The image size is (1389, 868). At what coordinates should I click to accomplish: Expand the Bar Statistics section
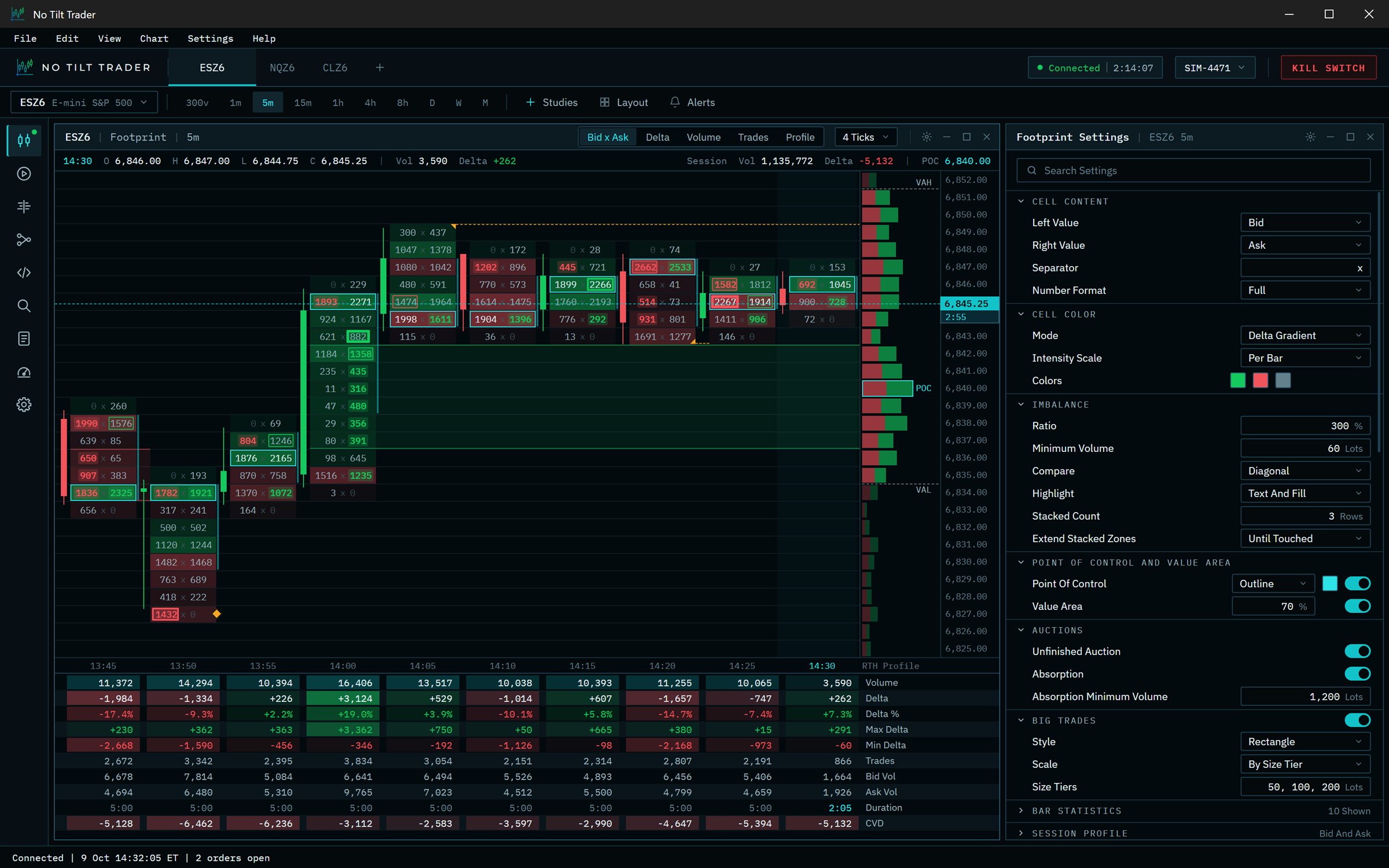pos(1195,811)
